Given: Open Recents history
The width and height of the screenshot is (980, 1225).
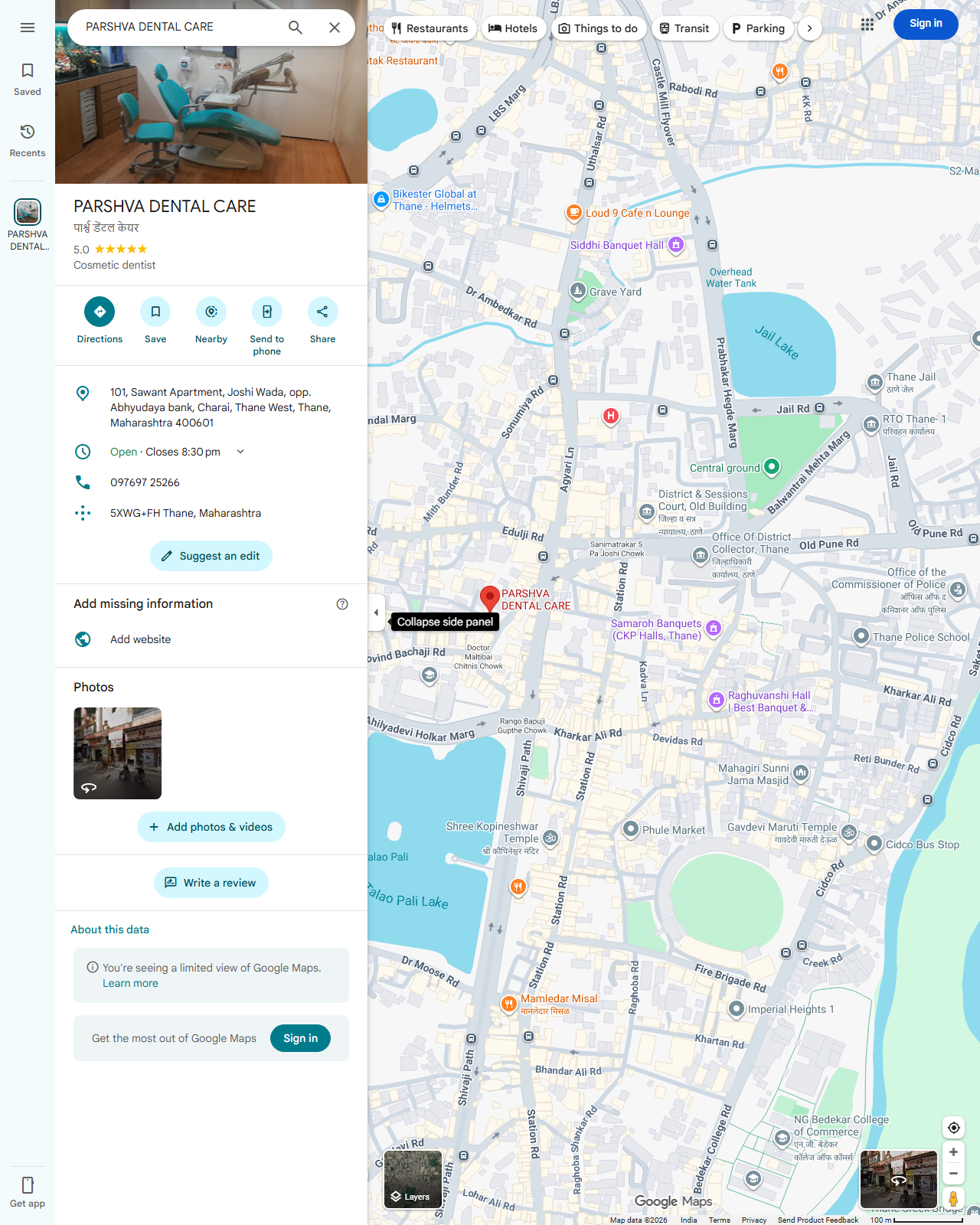Looking at the screenshot, I should point(28,140).
